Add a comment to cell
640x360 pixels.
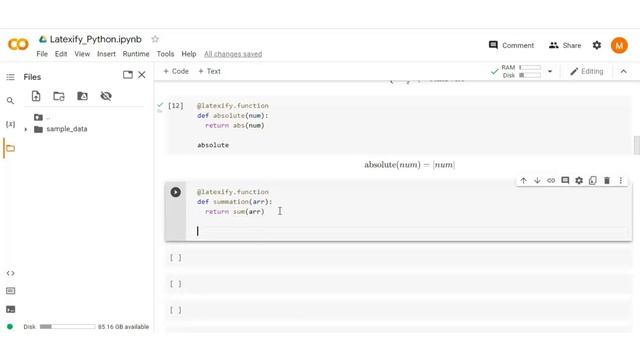[565, 180]
